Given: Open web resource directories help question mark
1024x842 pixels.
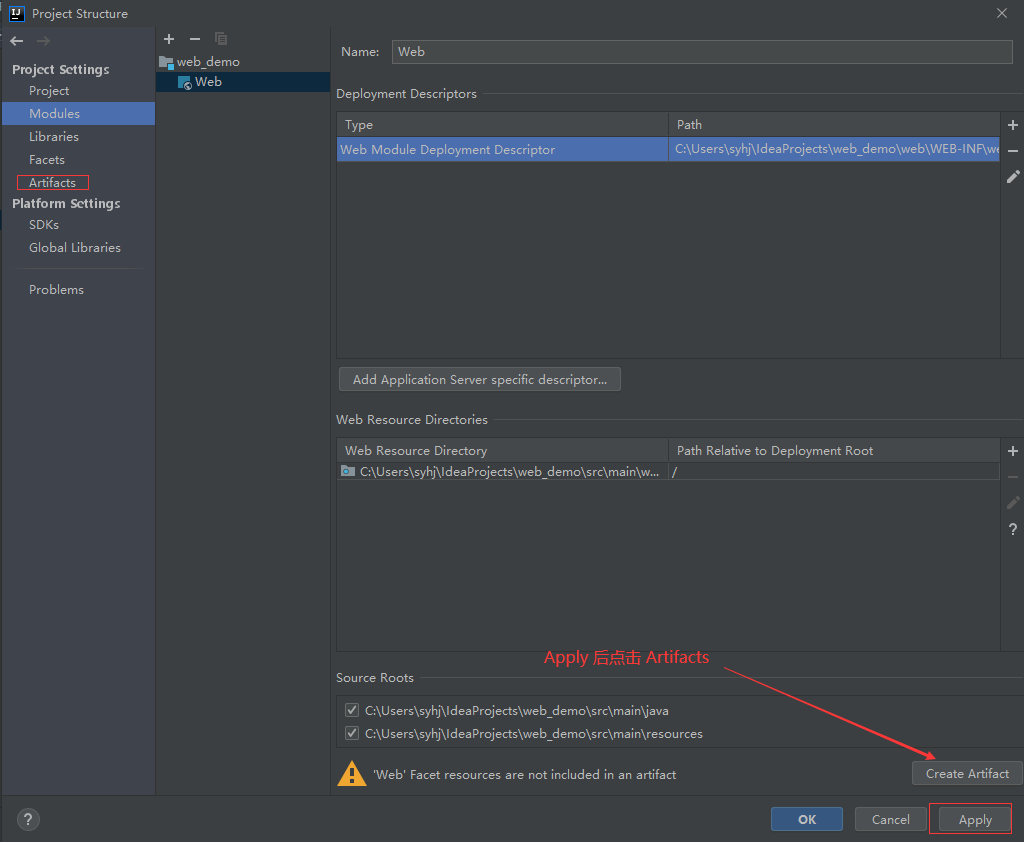Looking at the screenshot, I should point(1013,529).
